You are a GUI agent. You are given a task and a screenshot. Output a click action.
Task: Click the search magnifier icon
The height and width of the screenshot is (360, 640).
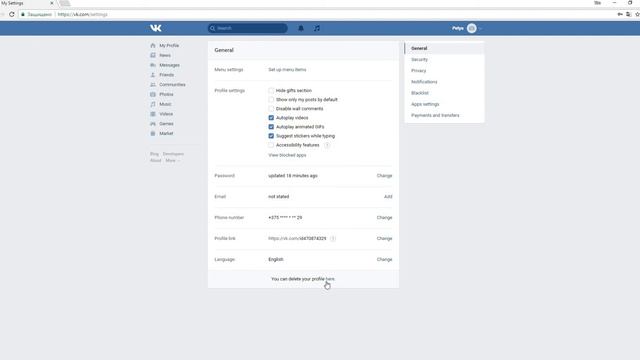click(x=212, y=28)
